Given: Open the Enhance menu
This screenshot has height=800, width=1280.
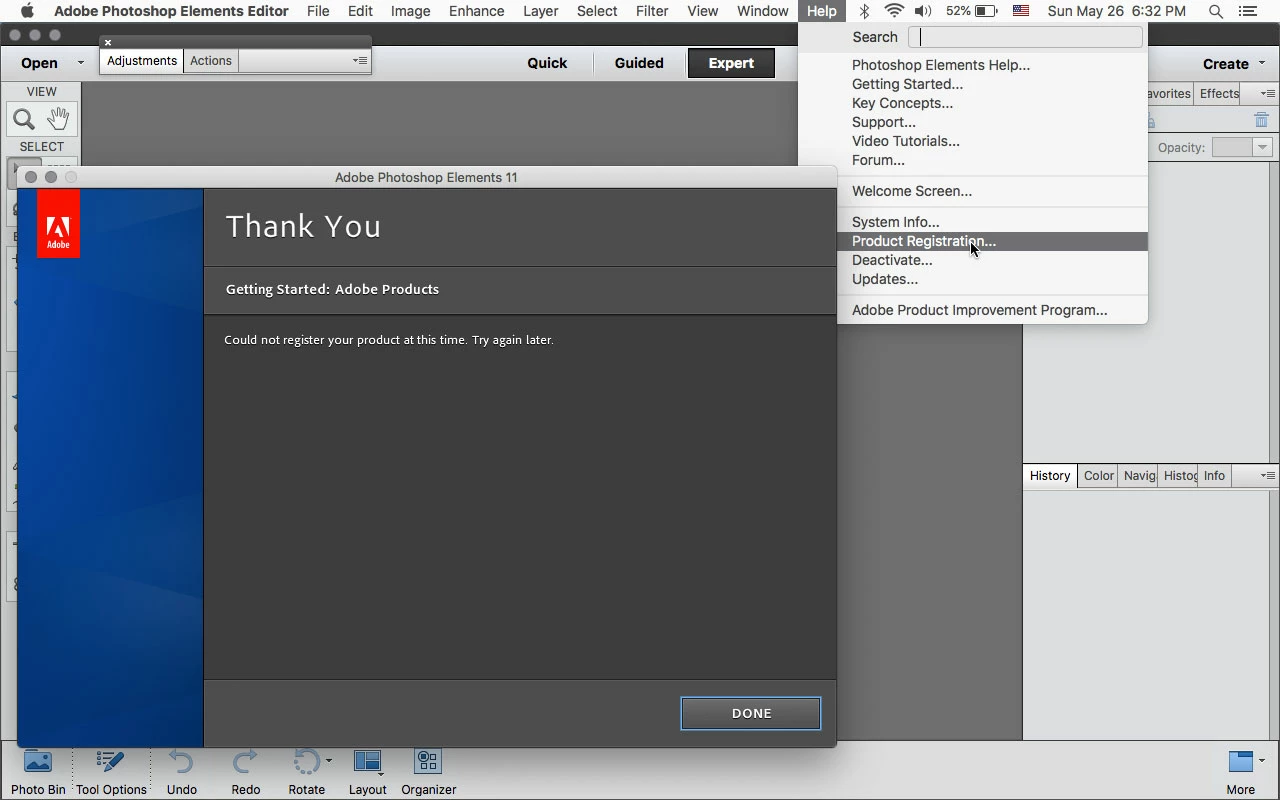Looking at the screenshot, I should pos(476,11).
